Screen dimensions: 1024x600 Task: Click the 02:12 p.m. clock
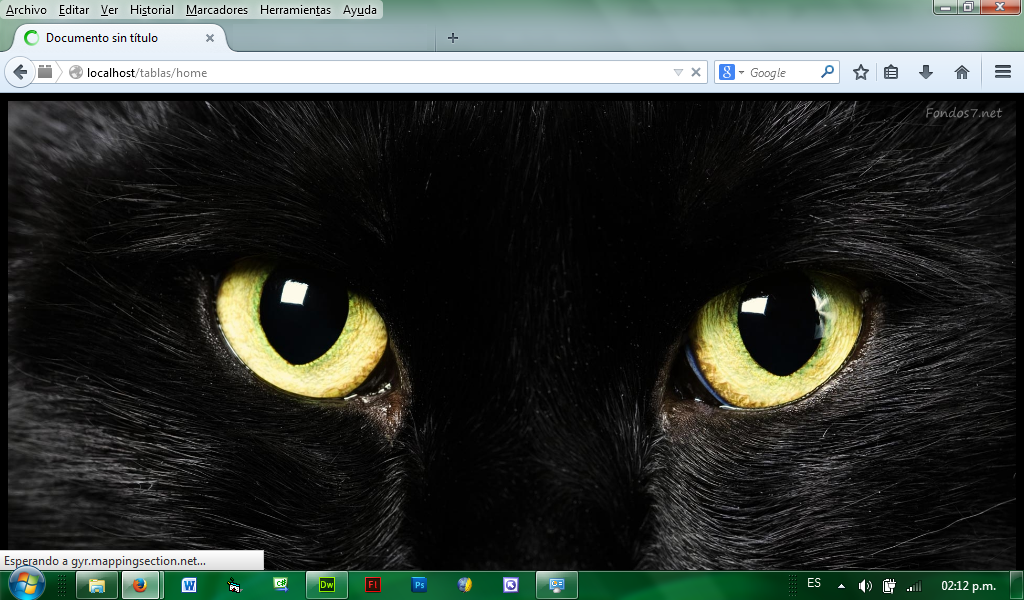(968, 586)
